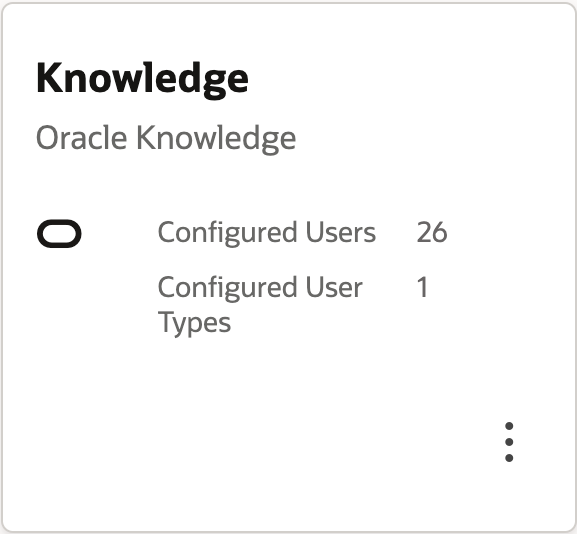This screenshot has width=577, height=534.
Task: Open the Knowledge application card
Action: tap(288, 267)
